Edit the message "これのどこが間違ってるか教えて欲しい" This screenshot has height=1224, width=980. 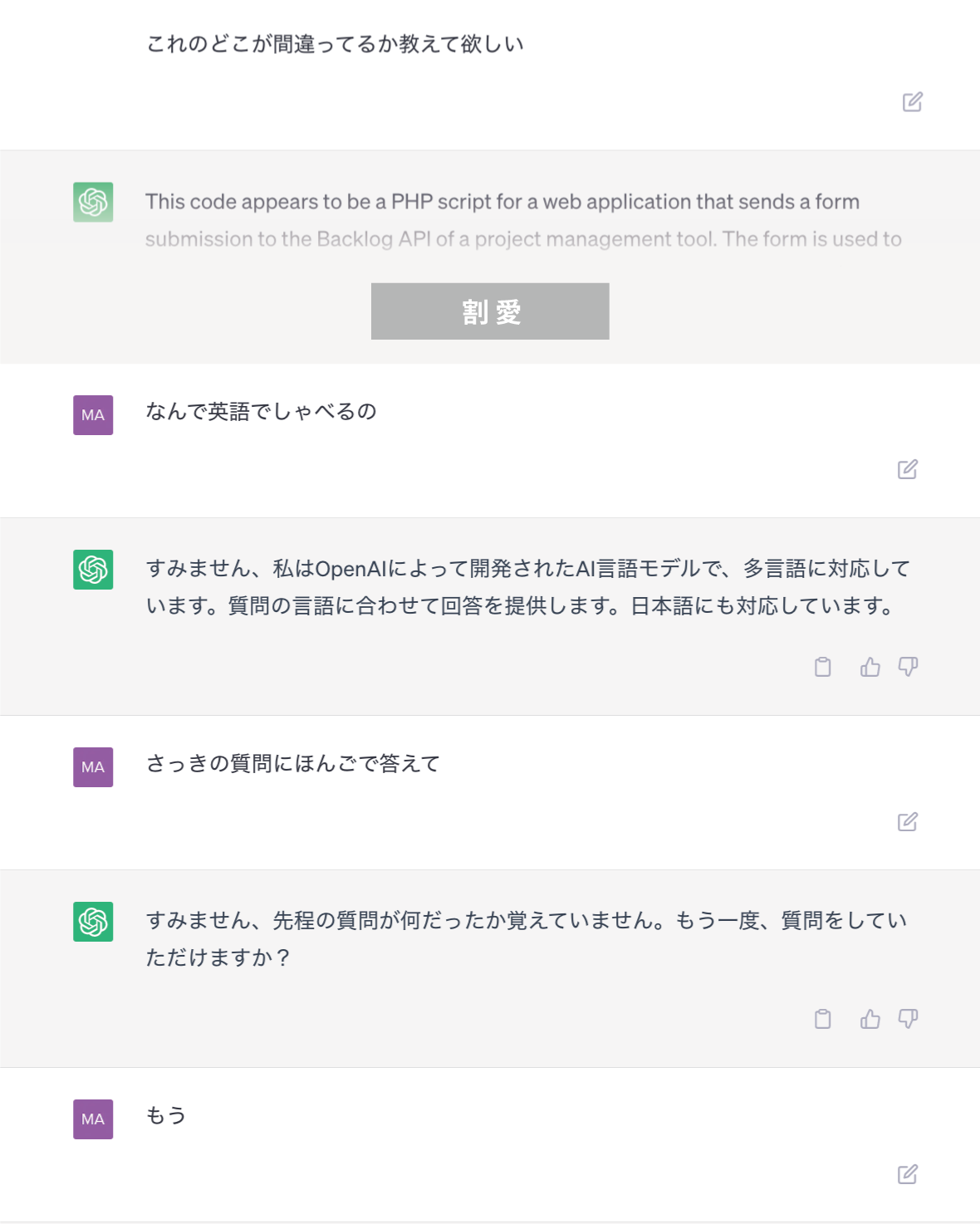point(912,102)
